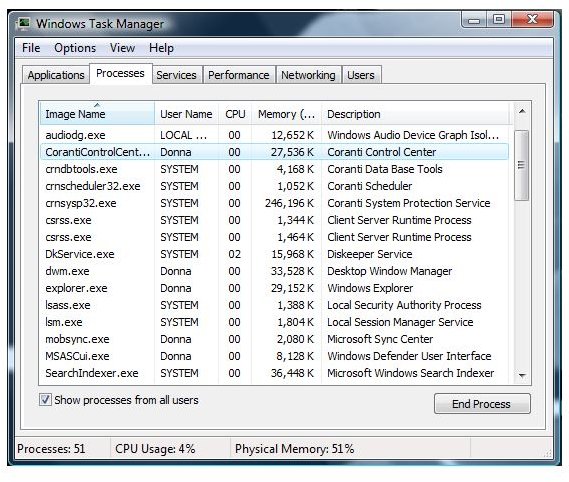Open the Options menu
Screen dimensions: 569x482
pyautogui.click(x=75, y=48)
